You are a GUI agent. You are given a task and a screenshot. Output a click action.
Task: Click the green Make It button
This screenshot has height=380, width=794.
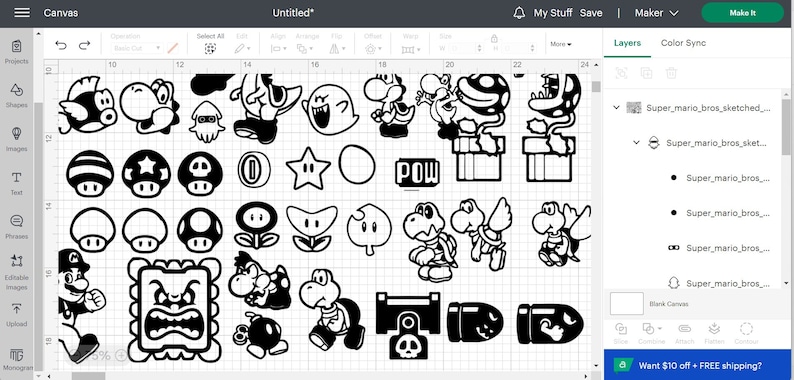point(742,13)
